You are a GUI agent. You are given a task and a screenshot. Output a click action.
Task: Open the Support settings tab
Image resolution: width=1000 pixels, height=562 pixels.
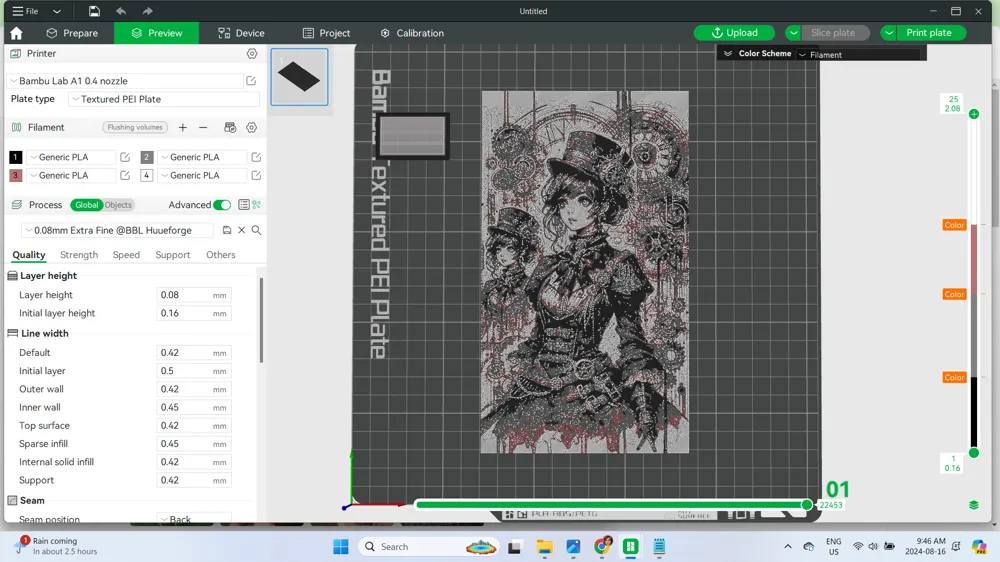pos(173,255)
